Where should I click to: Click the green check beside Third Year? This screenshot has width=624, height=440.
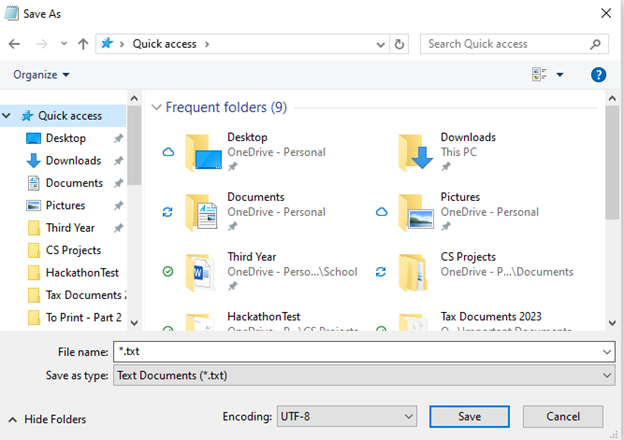(x=168, y=272)
